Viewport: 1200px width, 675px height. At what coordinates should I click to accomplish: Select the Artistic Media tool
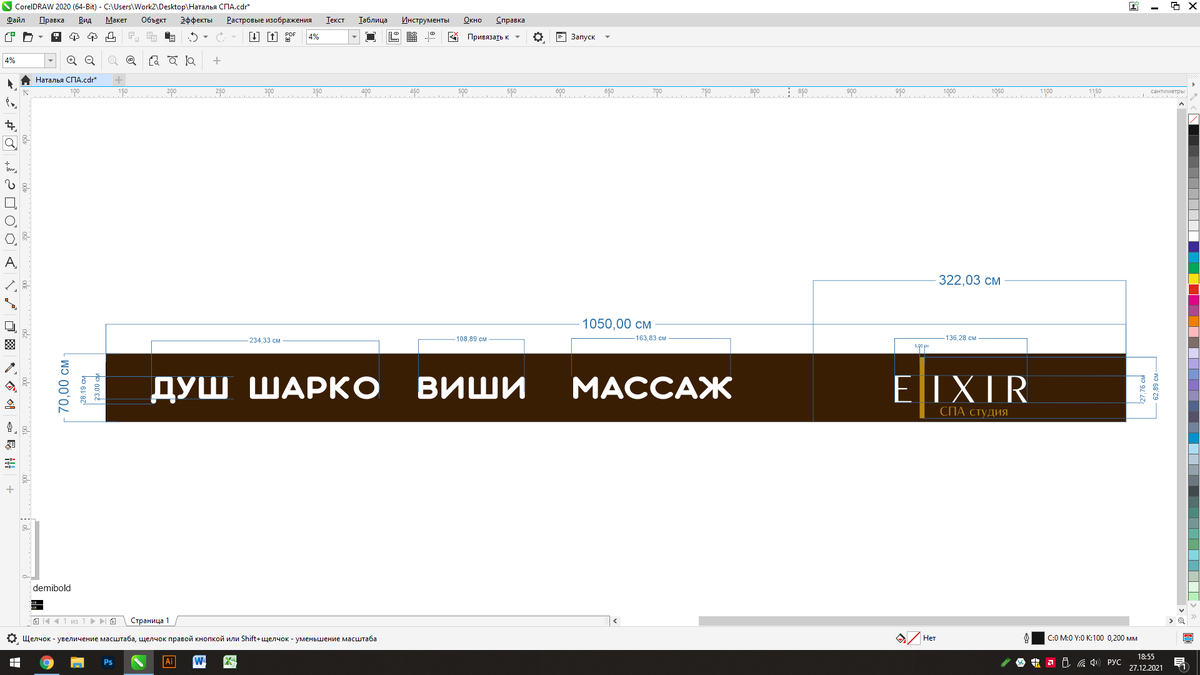click(10, 184)
